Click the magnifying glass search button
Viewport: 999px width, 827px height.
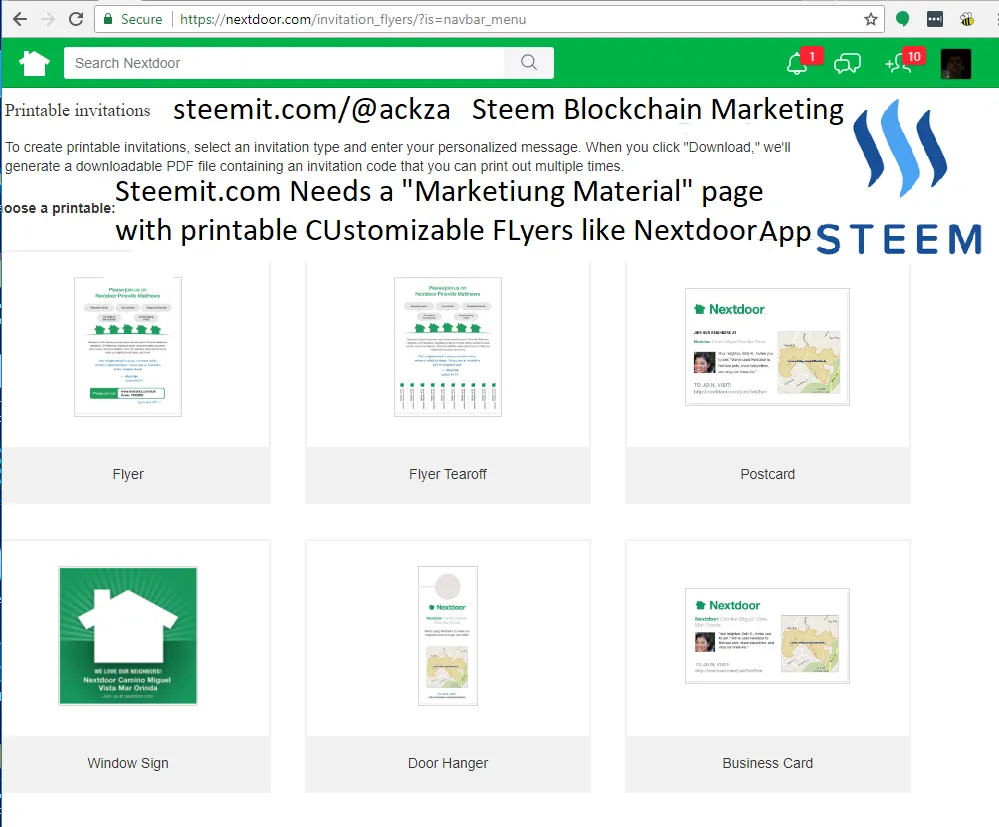pyautogui.click(x=529, y=63)
